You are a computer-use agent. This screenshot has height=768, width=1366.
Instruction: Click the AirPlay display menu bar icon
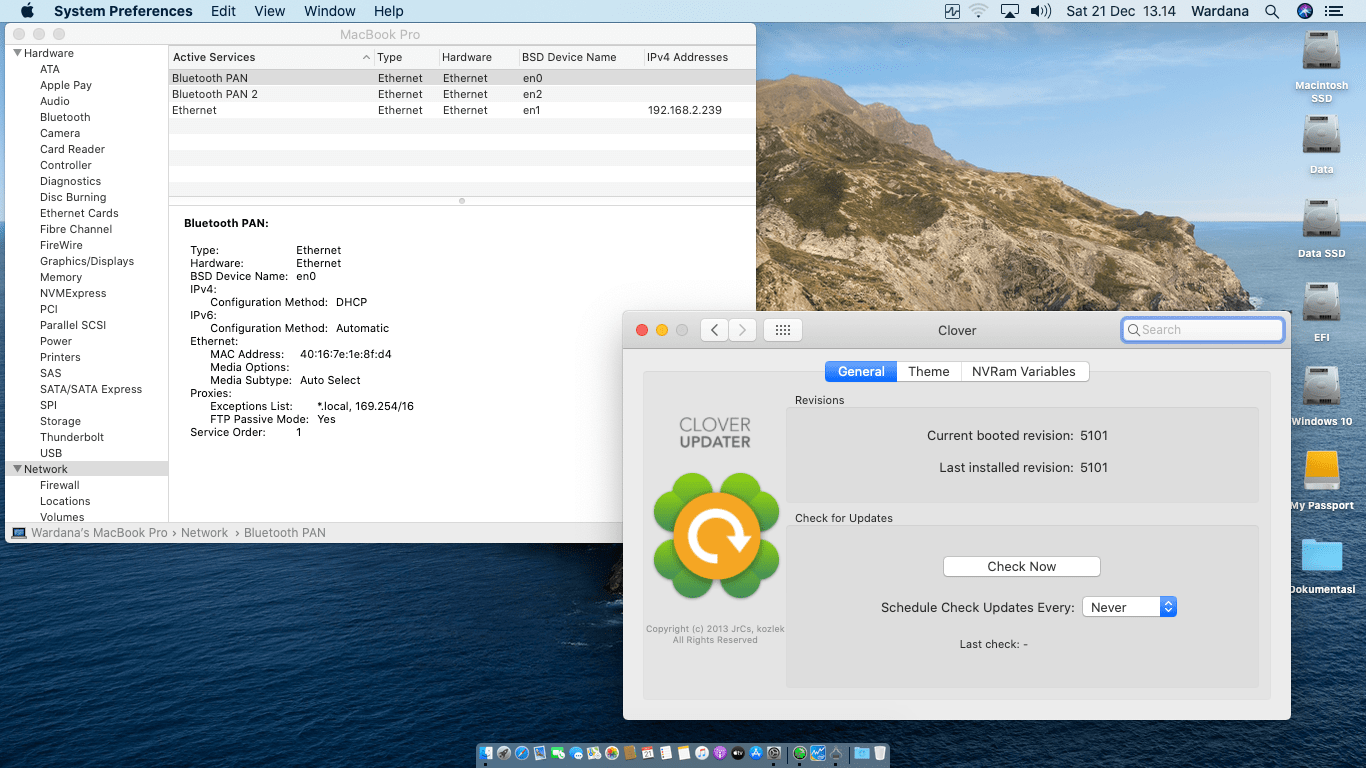click(x=1010, y=11)
